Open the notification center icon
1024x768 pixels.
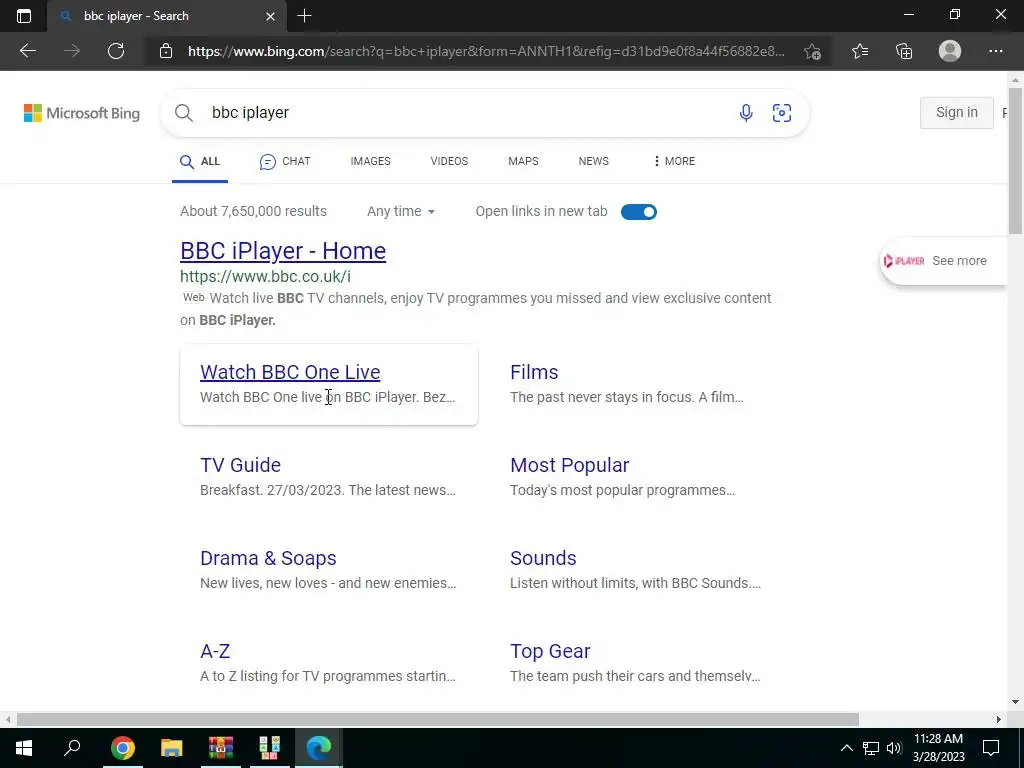coord(991,748)
